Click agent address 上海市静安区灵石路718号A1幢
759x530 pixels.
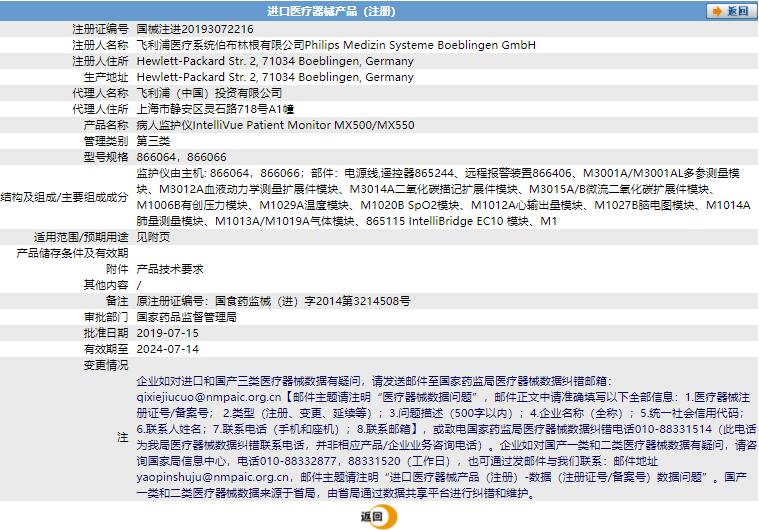[x=215, y=109]
